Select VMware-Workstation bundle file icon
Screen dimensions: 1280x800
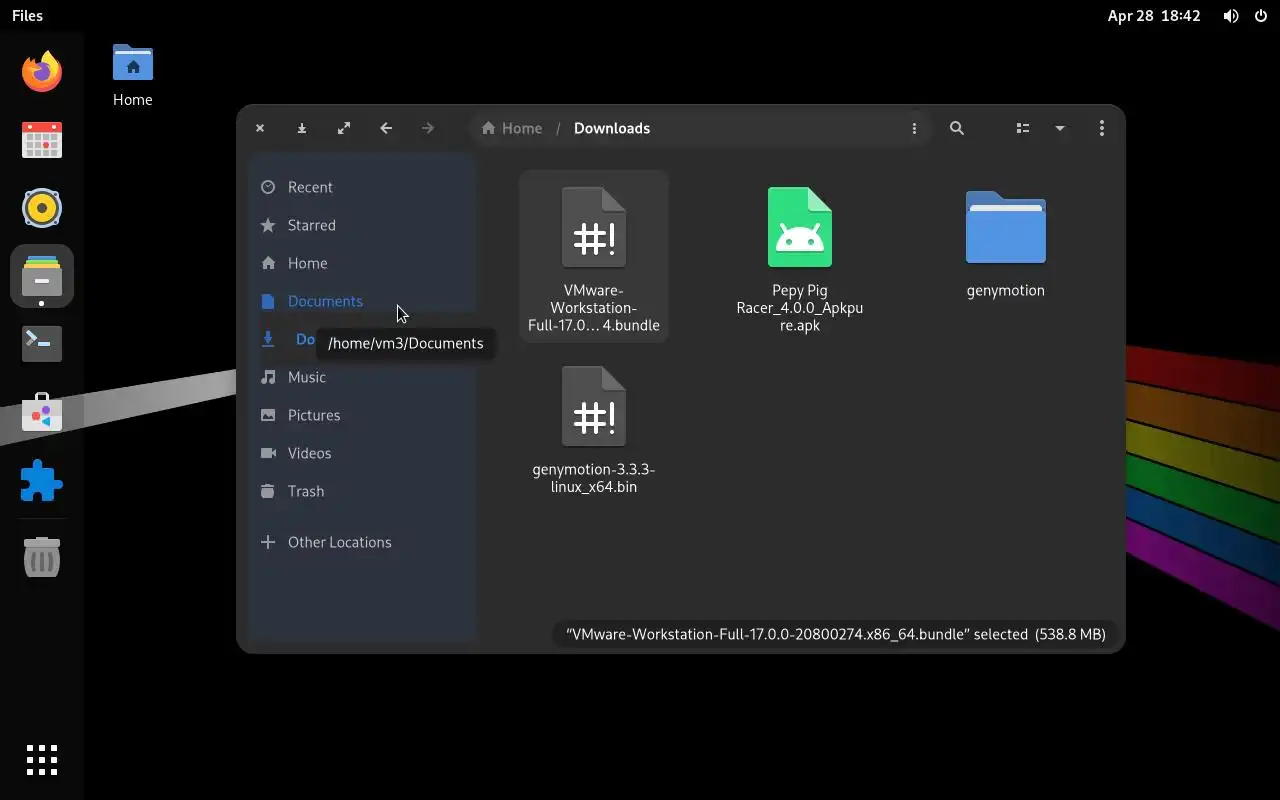594,227
